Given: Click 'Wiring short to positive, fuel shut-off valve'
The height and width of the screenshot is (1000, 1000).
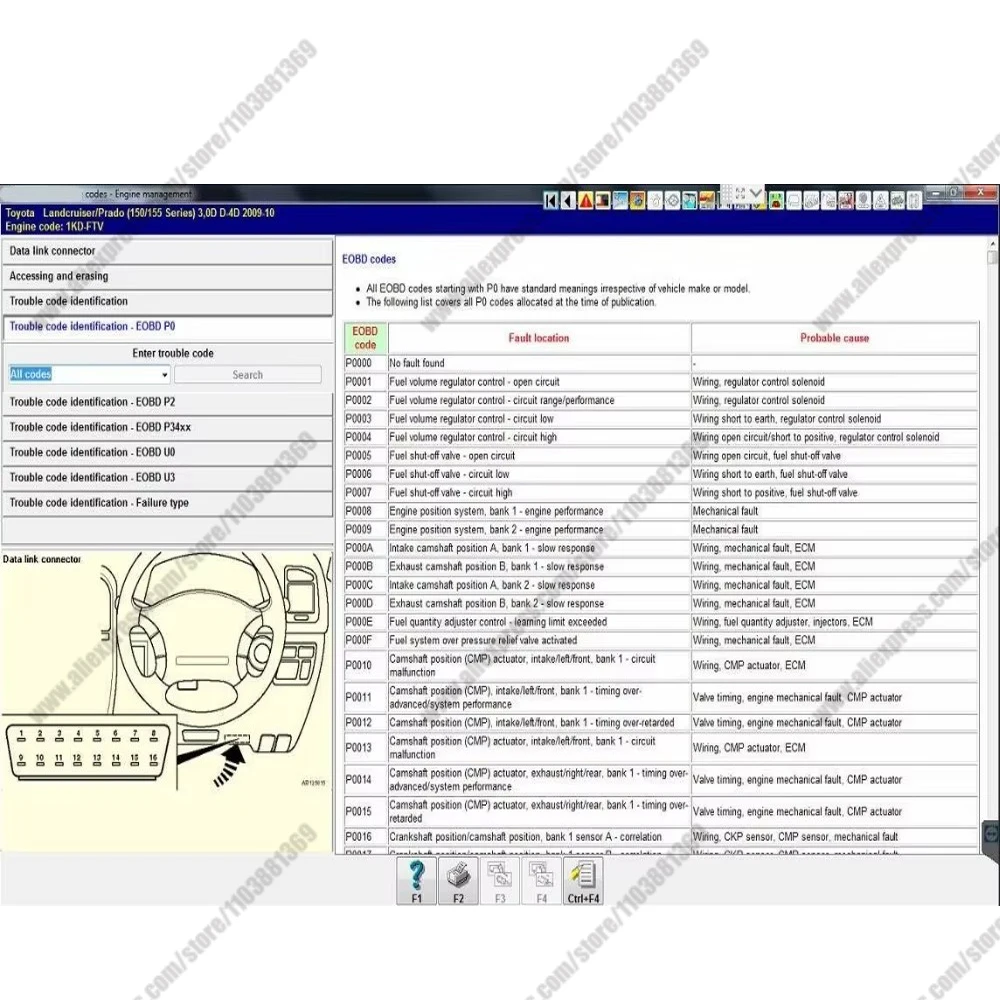Looking at the screenshot, I should 775,493.
